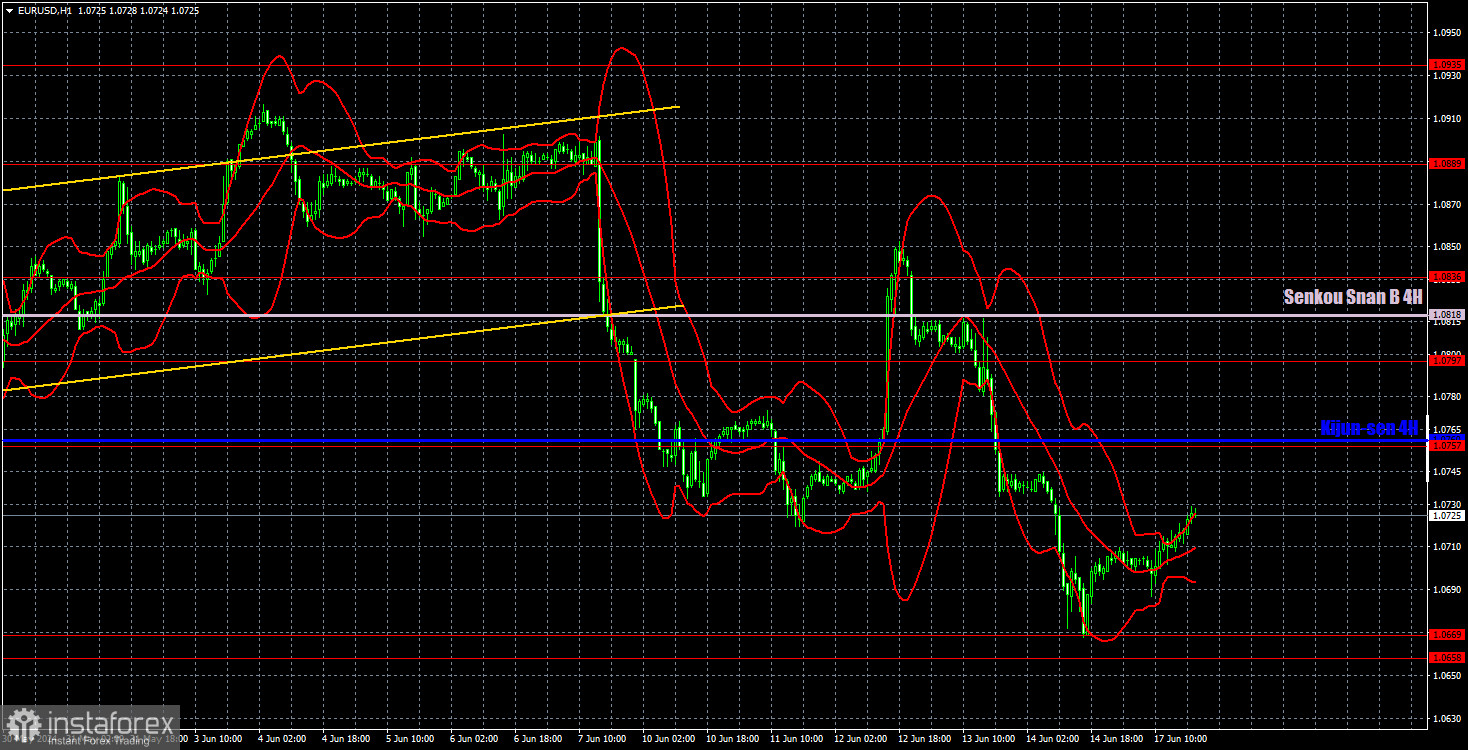Image resolution: width=1468 pixels, height=750 pixels.
Task: Click the 1.0910 price axis value
Action: click(x=1446, y=119)
